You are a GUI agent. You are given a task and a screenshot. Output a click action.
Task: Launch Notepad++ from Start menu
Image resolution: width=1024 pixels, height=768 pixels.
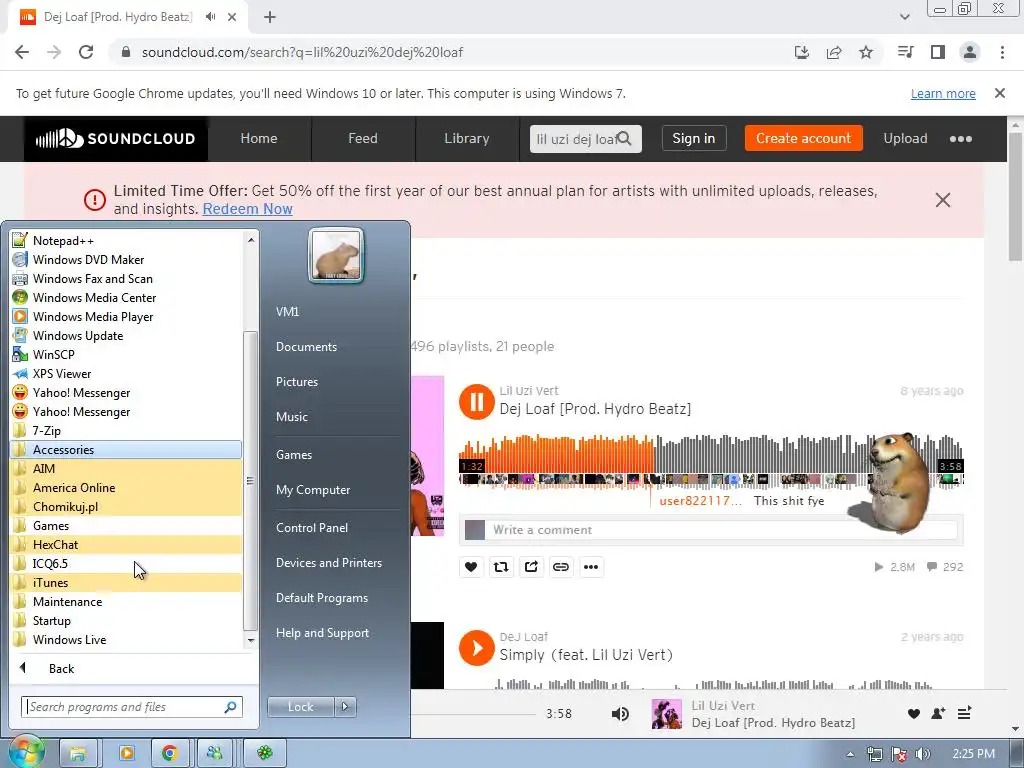coord(127,240)
